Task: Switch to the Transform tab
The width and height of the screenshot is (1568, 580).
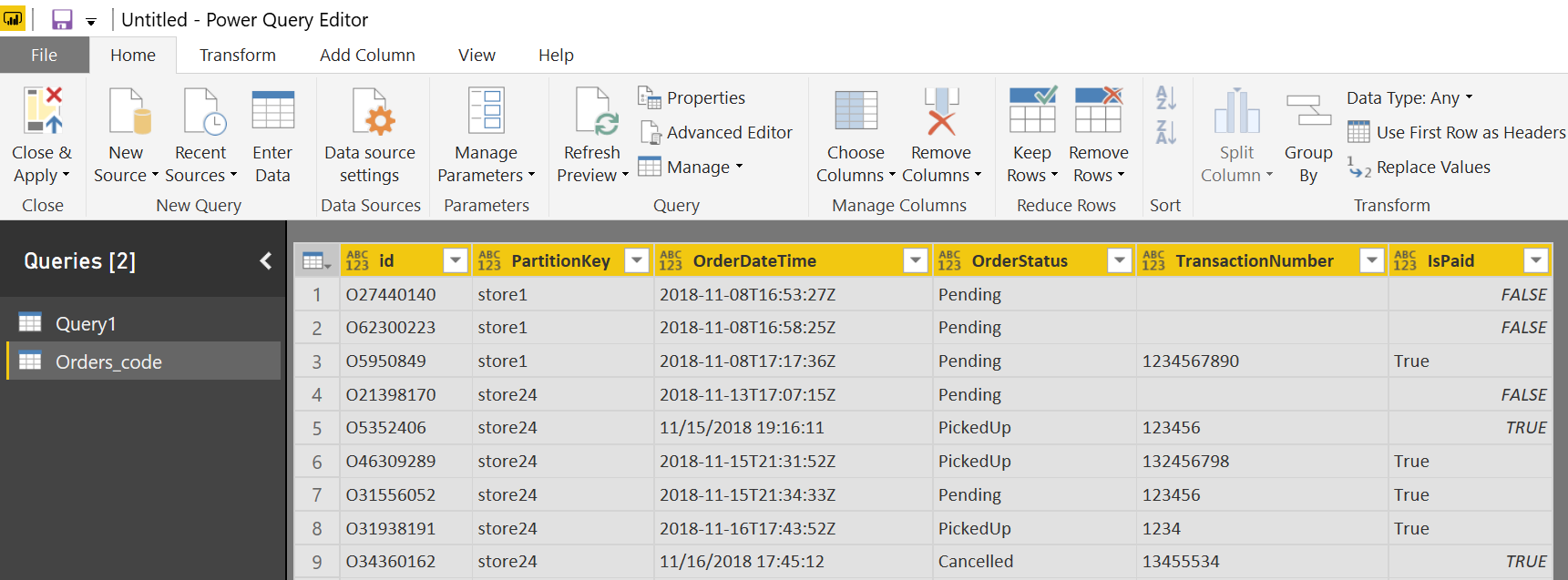Action: (238, 55)
